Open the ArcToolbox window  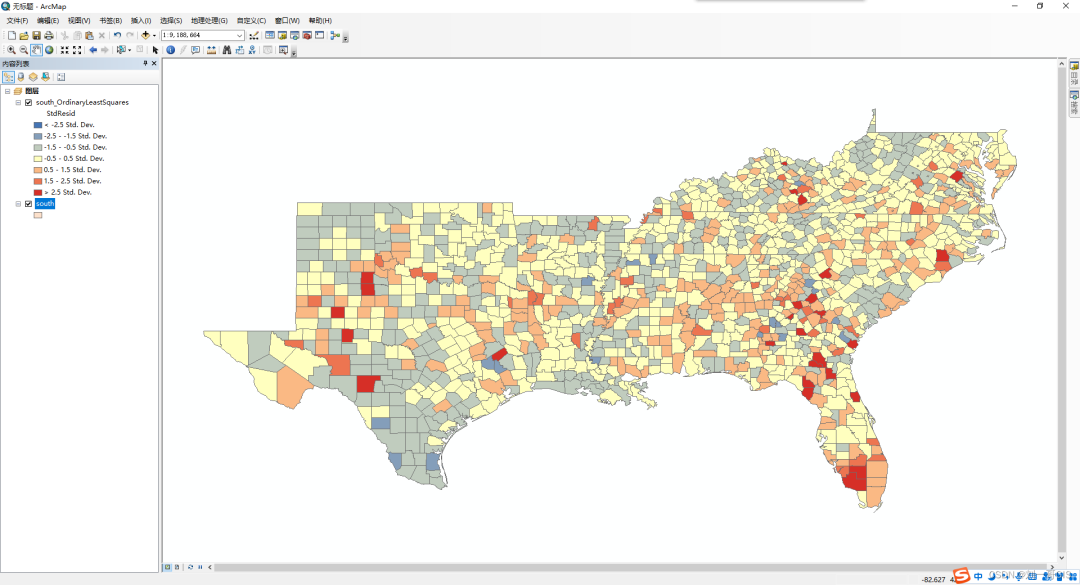tap(307, 35)
